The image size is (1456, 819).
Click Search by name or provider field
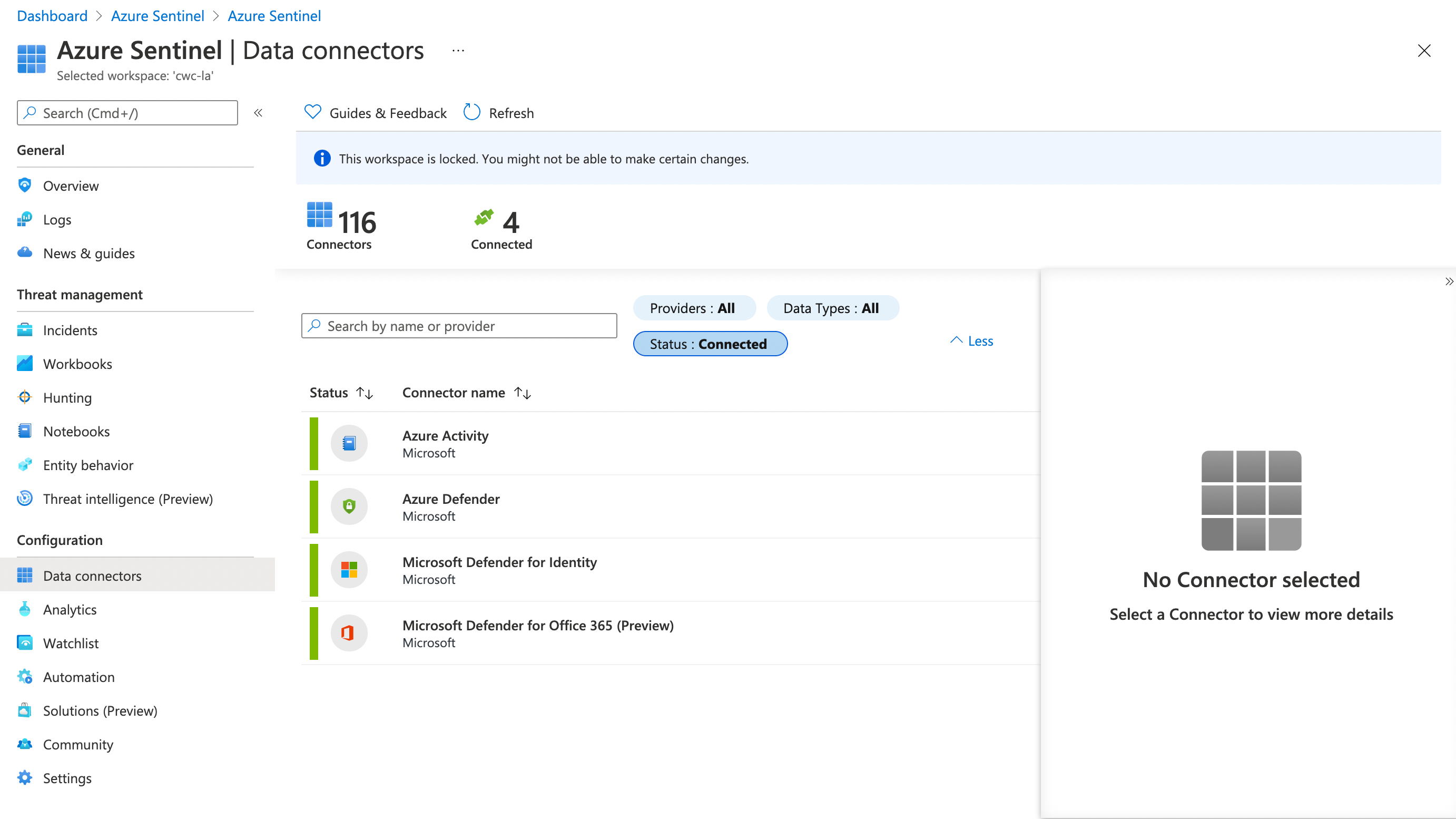[459, 326]
